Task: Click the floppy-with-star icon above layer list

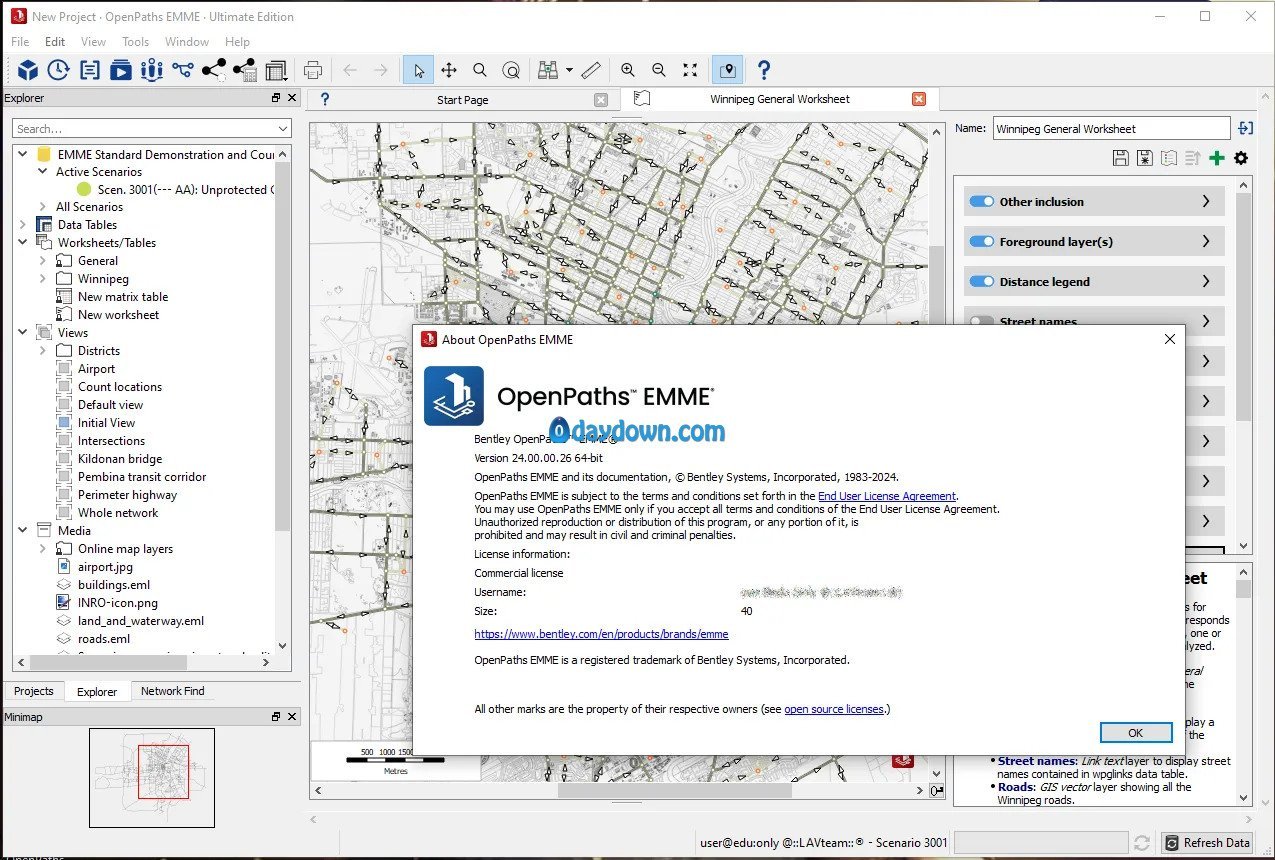Action: pyautogui.click(x=1144, y=158)
